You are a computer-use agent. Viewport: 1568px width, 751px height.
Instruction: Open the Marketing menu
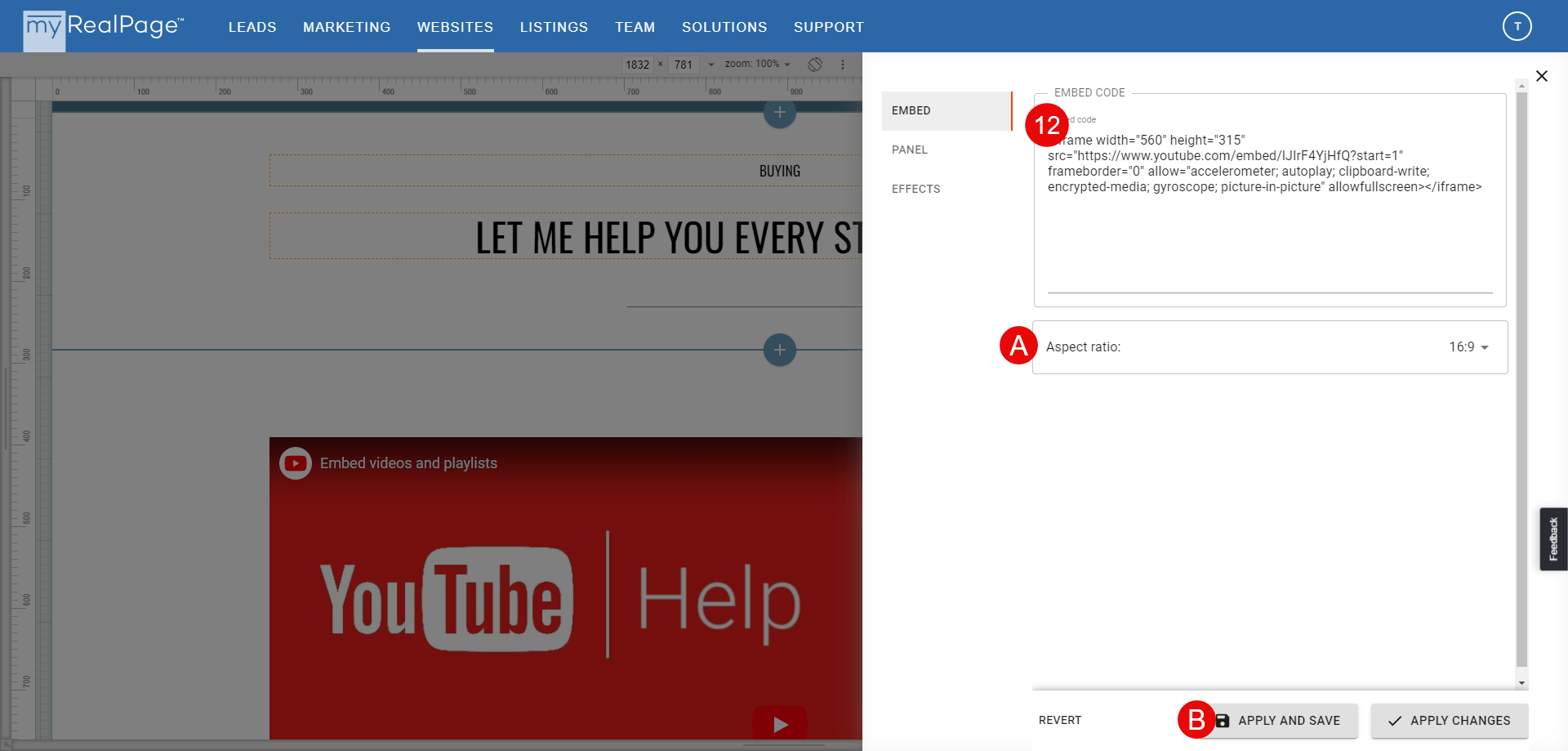[346, 27]
